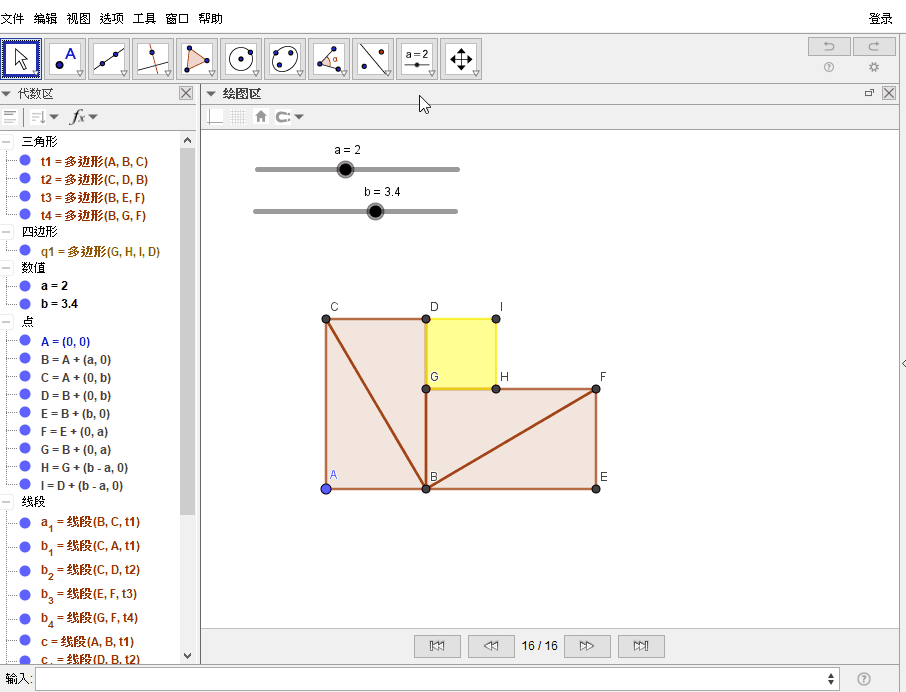Image resolution: width=906 pixels, height=692 pixels.
Task: Select the Point tool
Action: pyautogui.click(x=66, y=59)
